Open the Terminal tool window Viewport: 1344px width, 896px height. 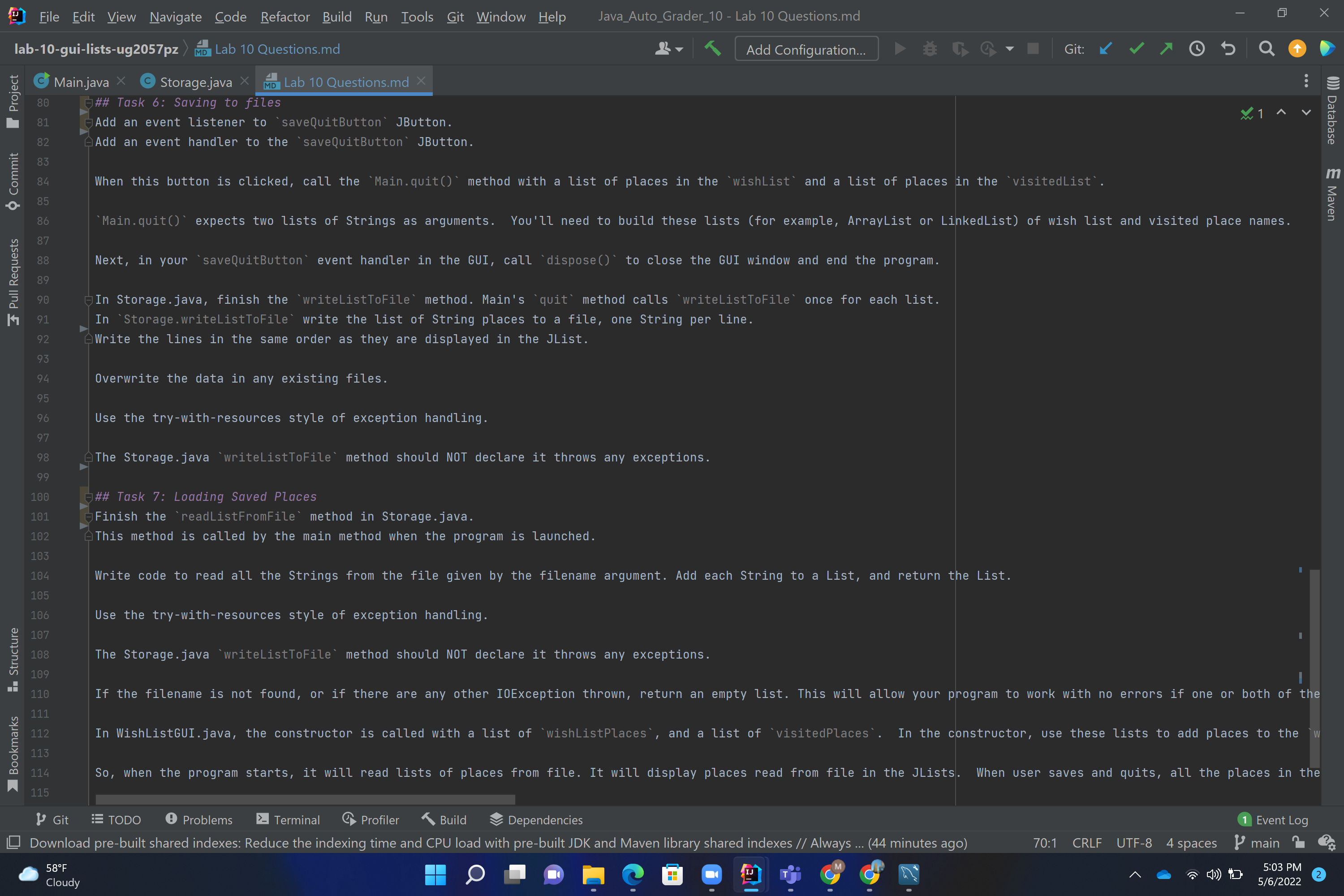pyautogui.click(x=289, y=819)
